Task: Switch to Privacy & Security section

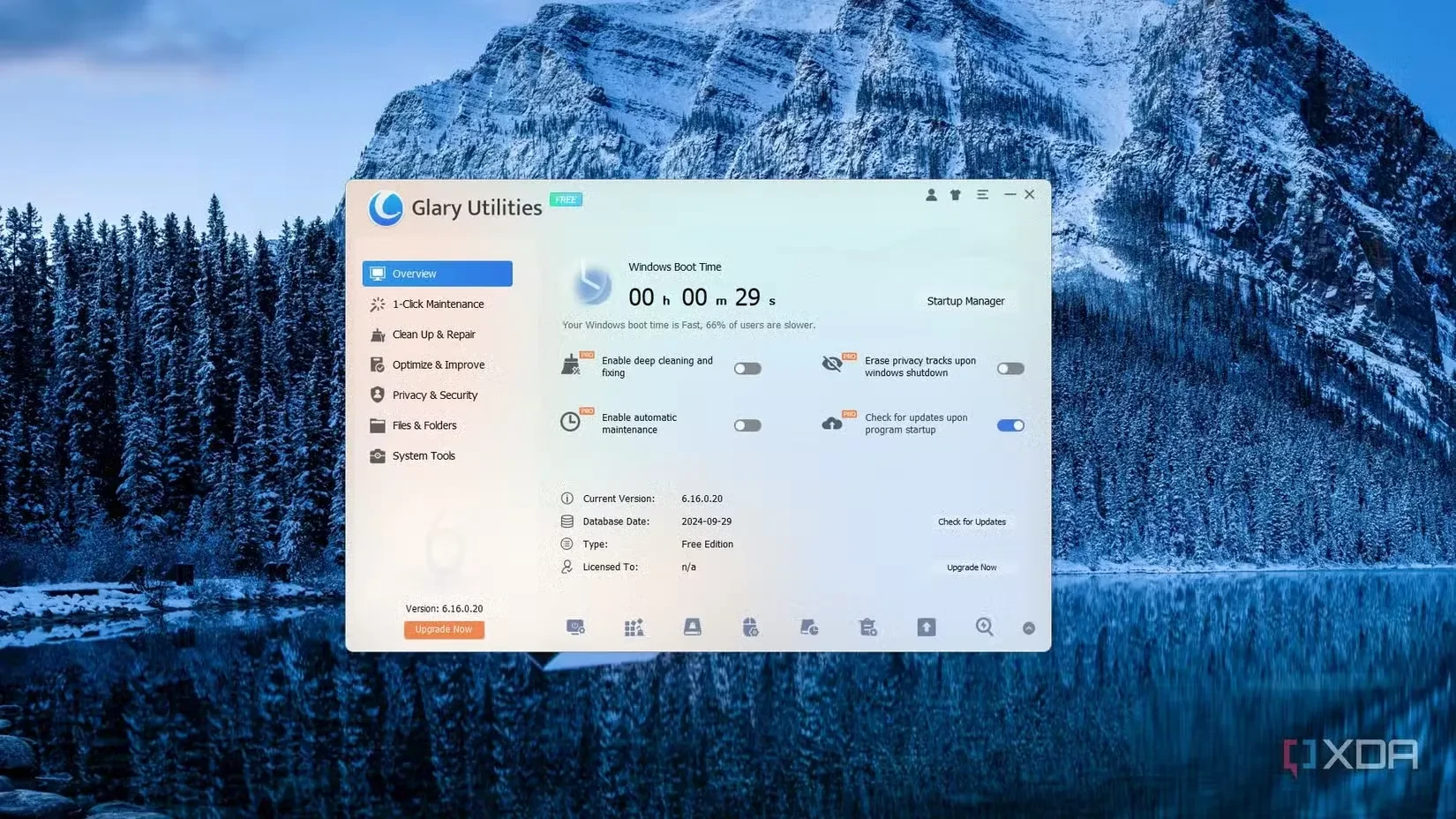Action: point(438,395)
